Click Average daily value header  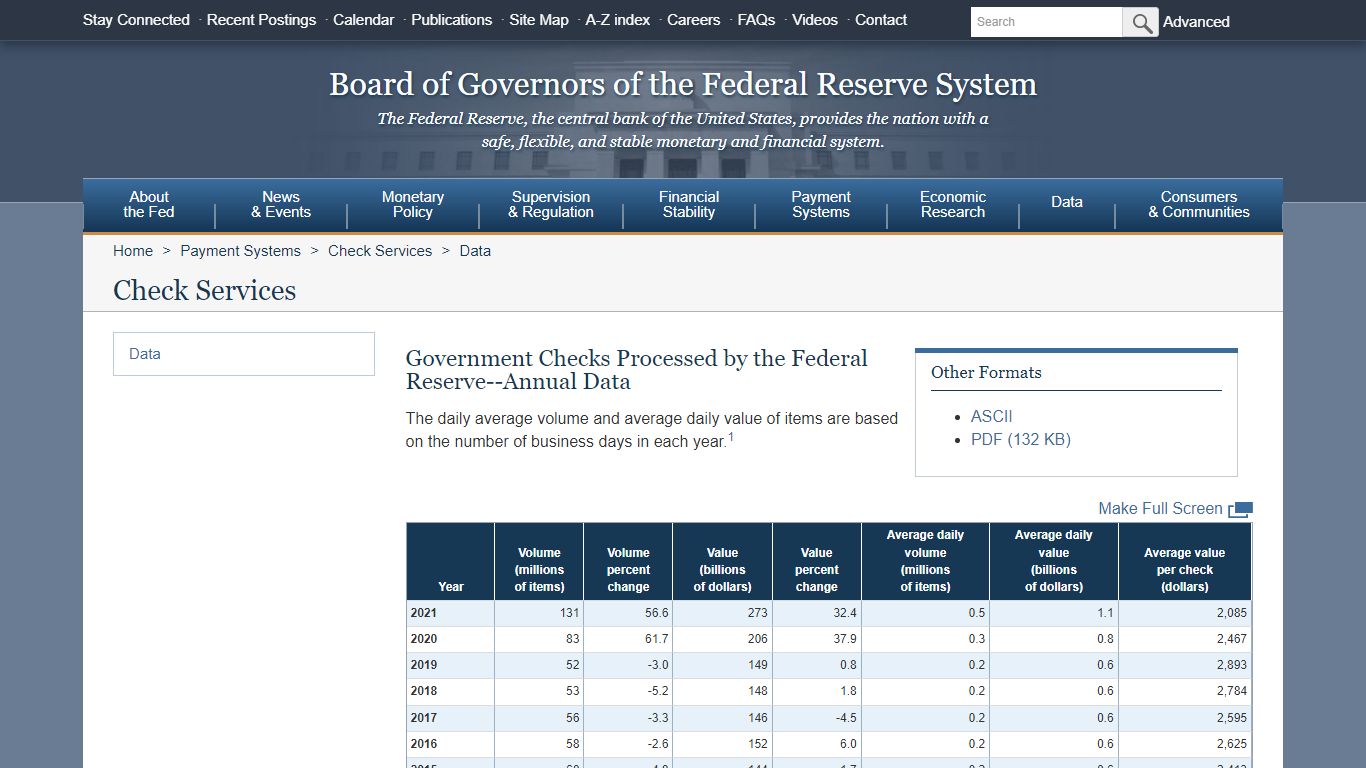(x=1054, y=561)
